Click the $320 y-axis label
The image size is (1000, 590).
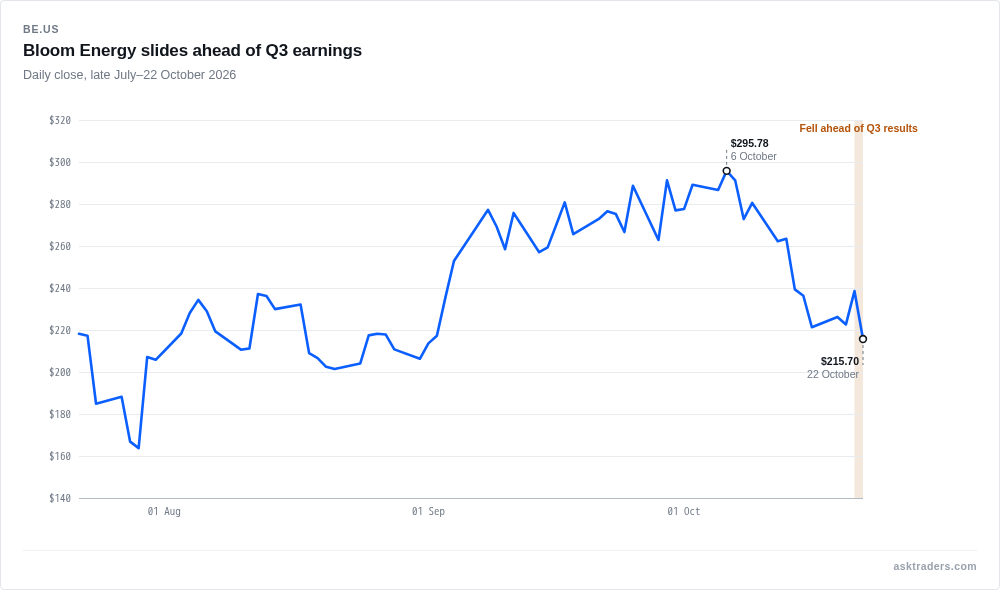tap(60, 121)
